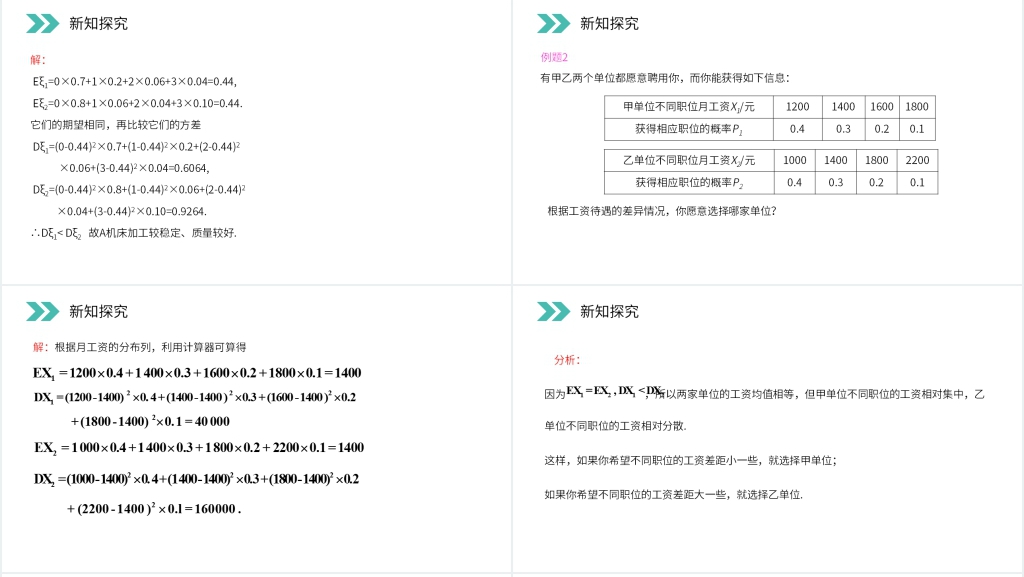1024x577 pixels.
Task: Select the line starting Dξ₂=(0-0.44)²×0.8
Action: coord(139,190)
